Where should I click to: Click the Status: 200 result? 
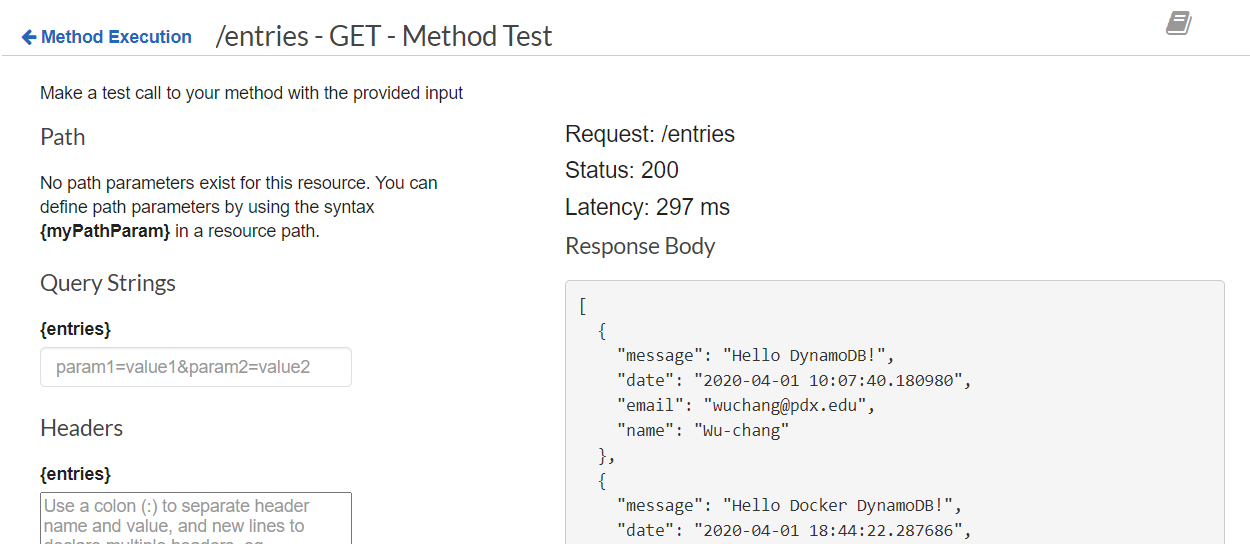click(622, 170)
